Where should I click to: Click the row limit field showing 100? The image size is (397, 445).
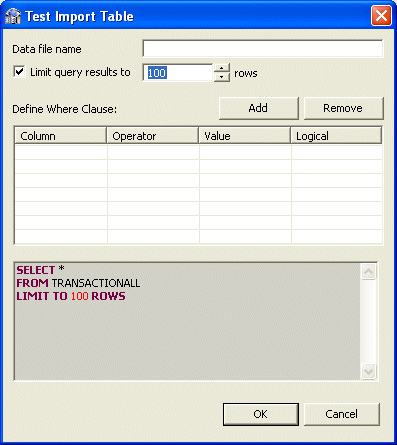[178, 73]
